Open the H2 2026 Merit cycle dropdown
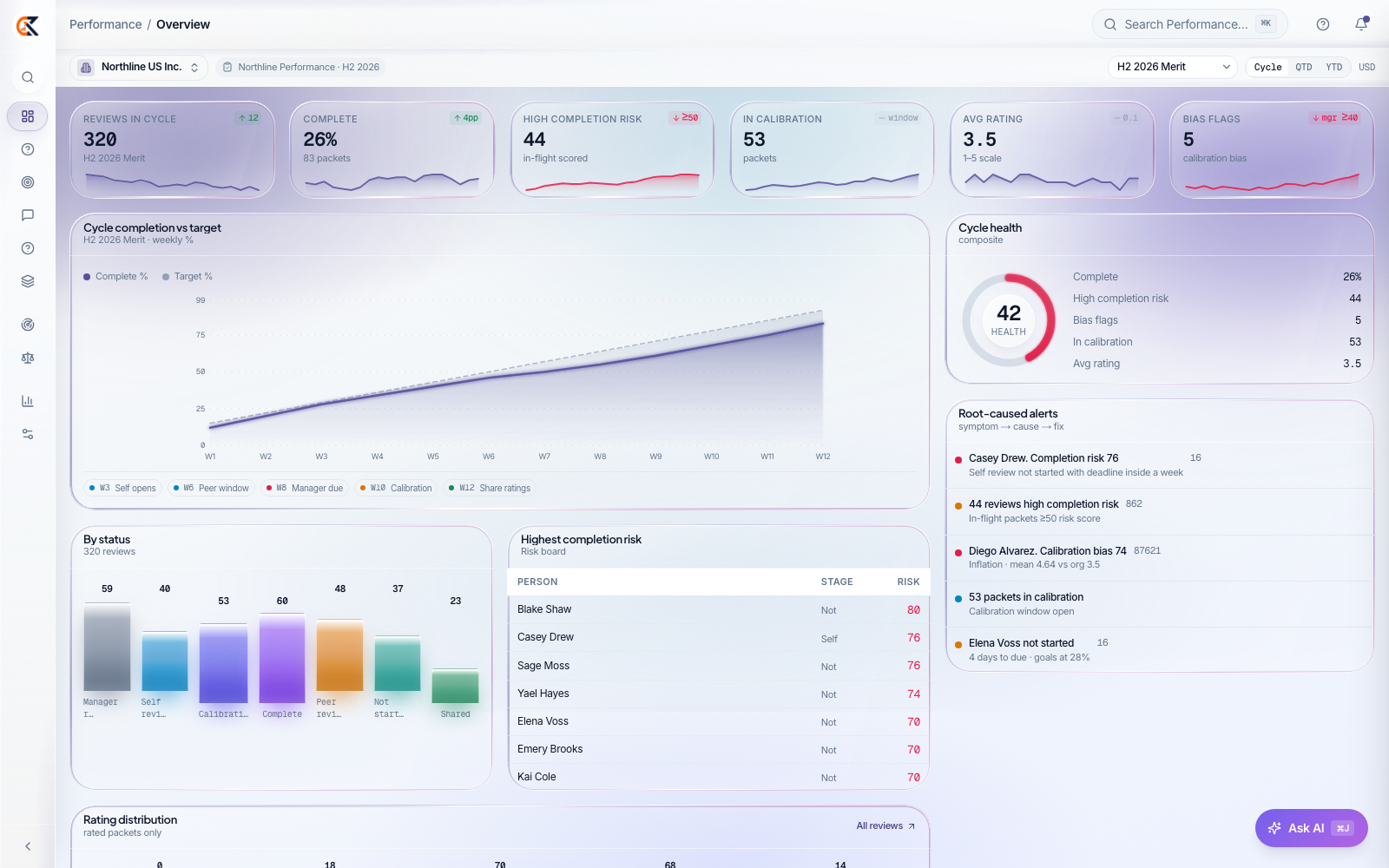Screen dimensions: 1389x868 point(1174,67)
